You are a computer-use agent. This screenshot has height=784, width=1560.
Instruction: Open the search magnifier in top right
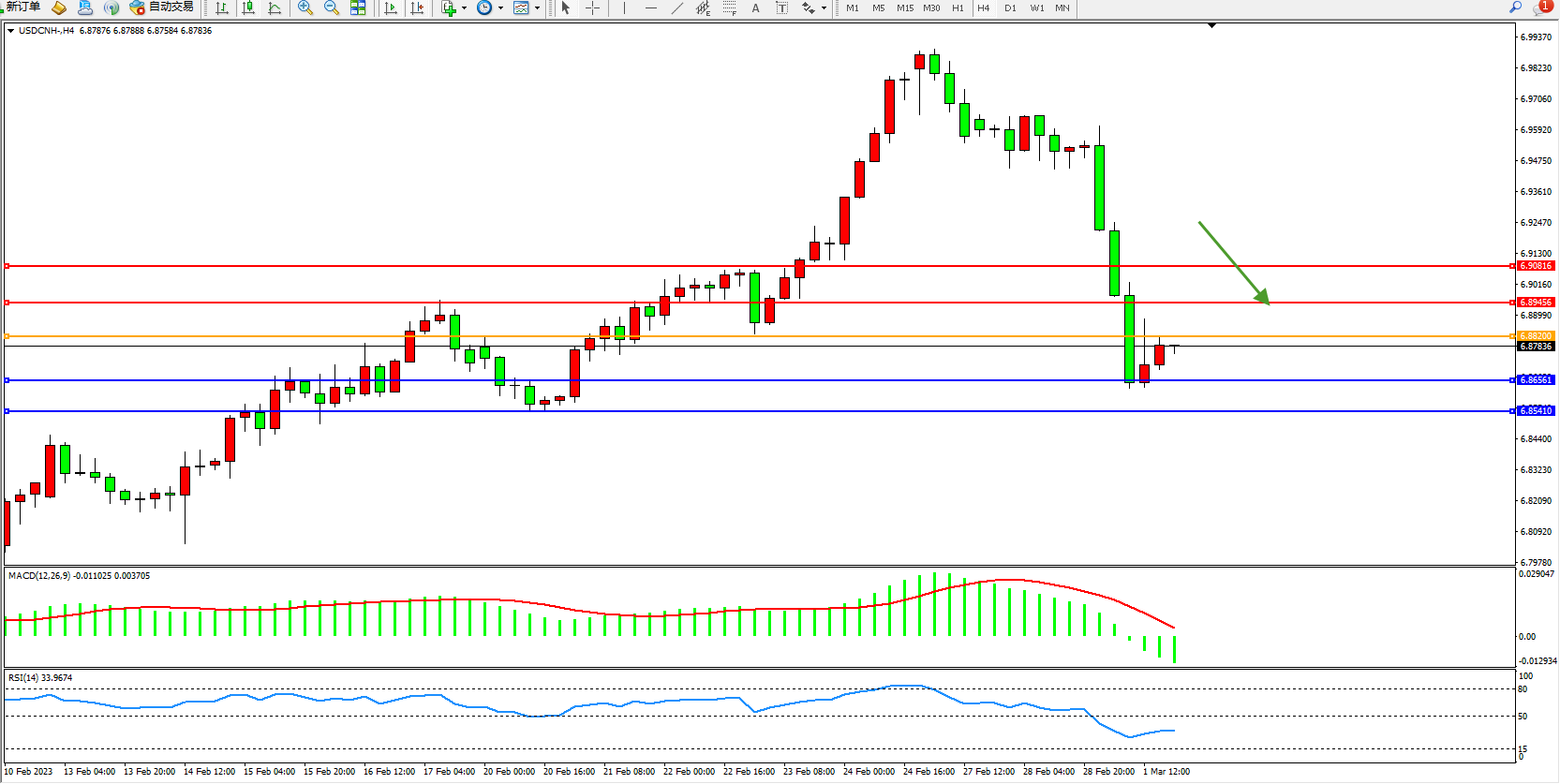tap(1515, 7)
